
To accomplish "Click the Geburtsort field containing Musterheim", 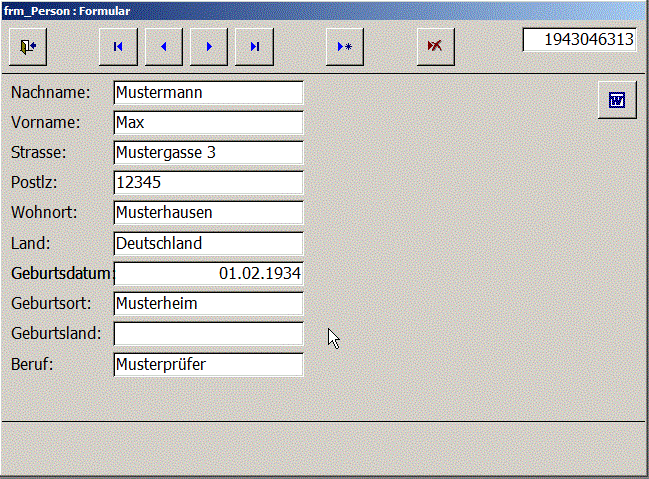I will click(209, 304).
